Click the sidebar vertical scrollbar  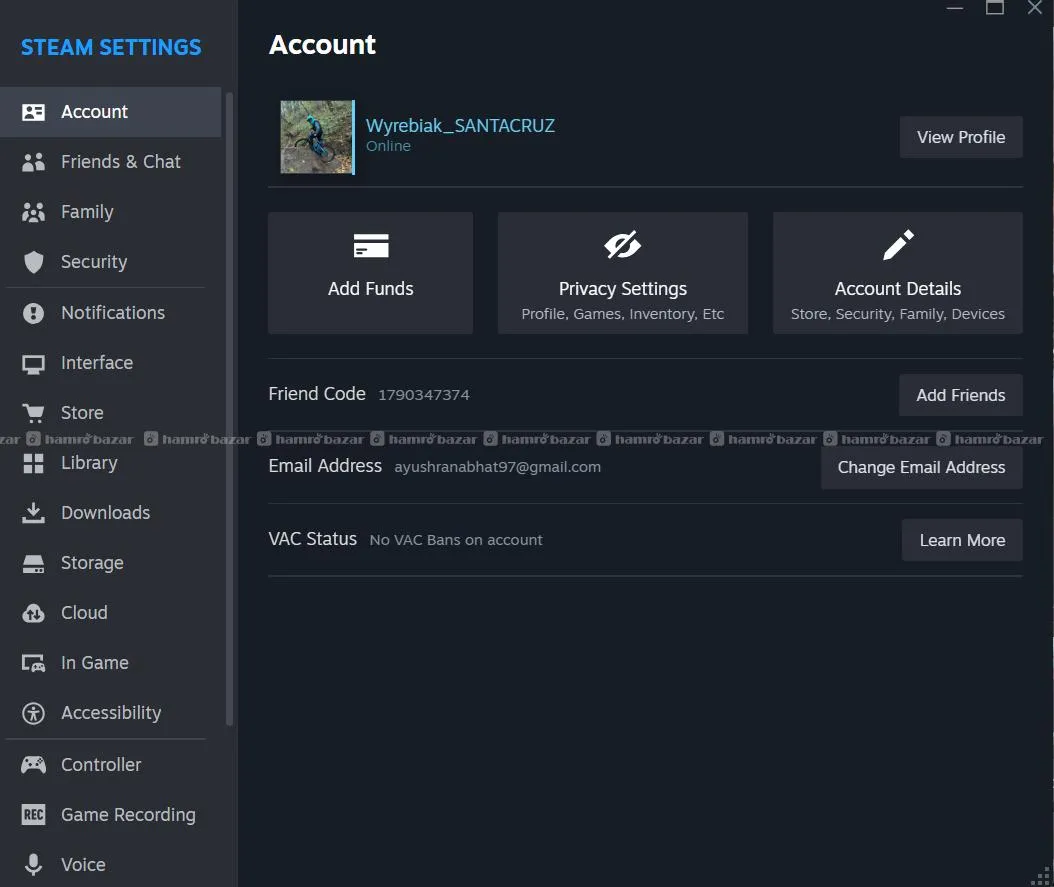click(229, 400)
